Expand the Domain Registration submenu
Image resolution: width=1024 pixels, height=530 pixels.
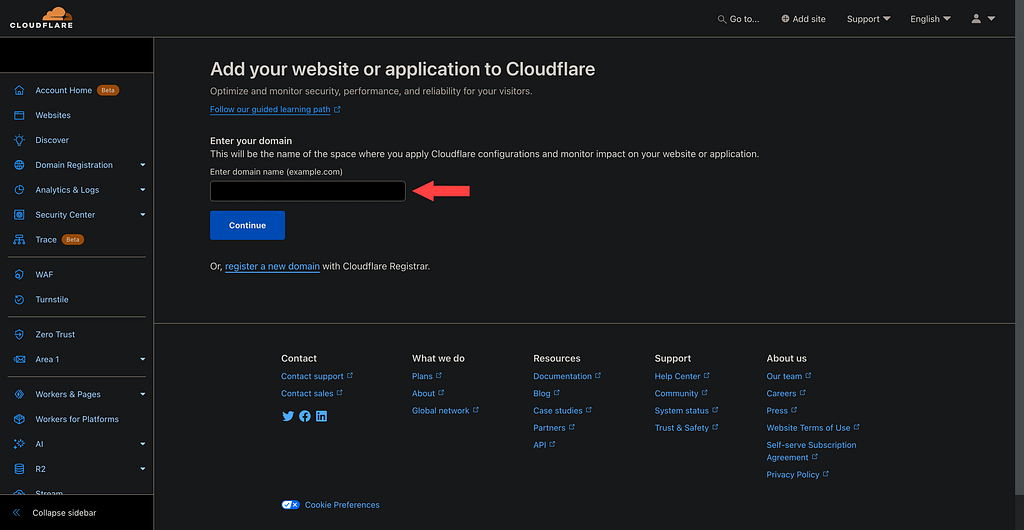click(x=142, y=165)
